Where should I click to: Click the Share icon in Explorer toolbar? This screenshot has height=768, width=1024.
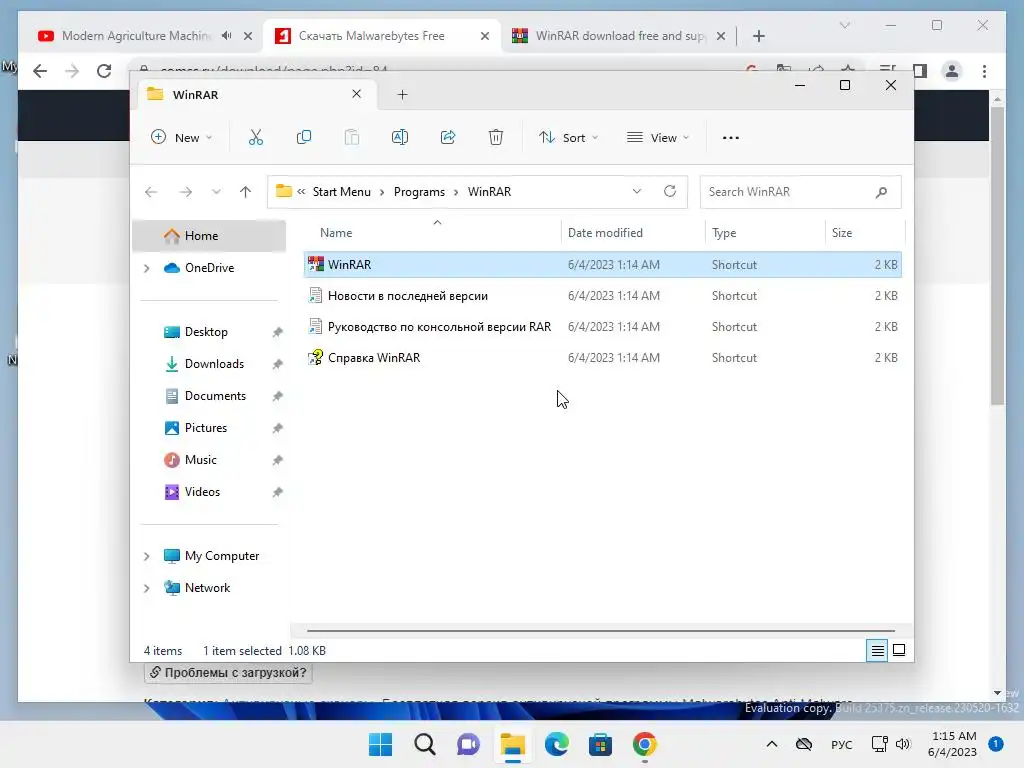448,138
